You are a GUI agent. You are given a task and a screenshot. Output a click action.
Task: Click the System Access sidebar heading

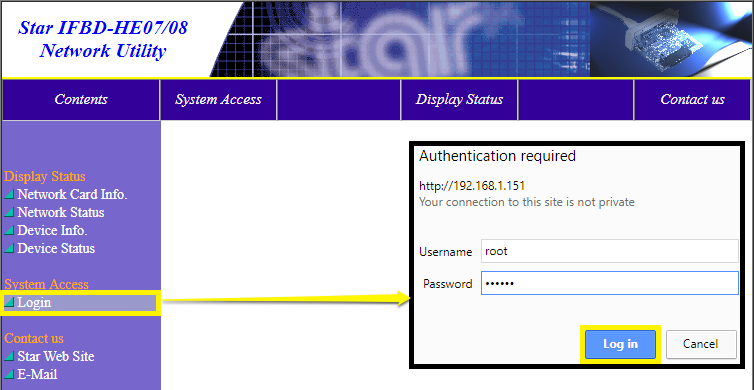(47, 285)
